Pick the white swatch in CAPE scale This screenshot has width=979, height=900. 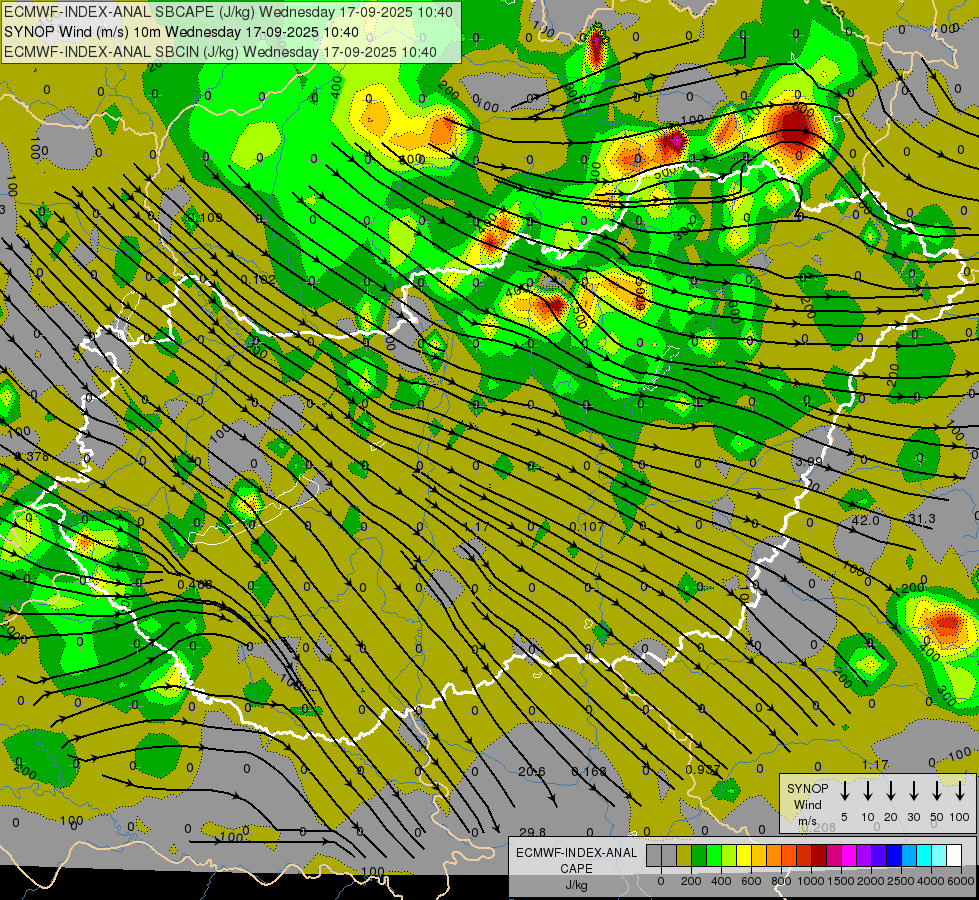click(x=953, y=855)
